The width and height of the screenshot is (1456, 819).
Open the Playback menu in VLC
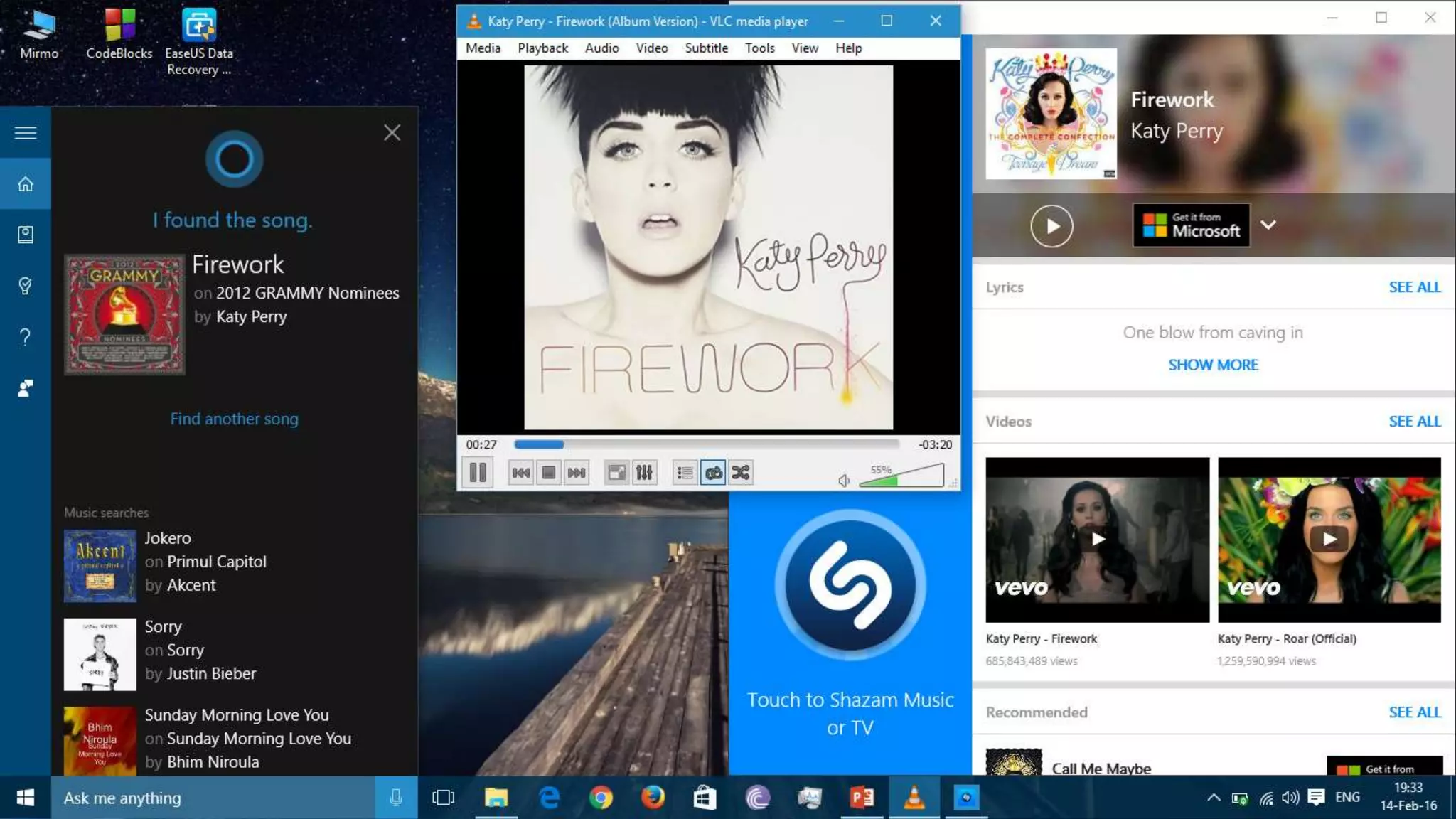click(542, 48)
